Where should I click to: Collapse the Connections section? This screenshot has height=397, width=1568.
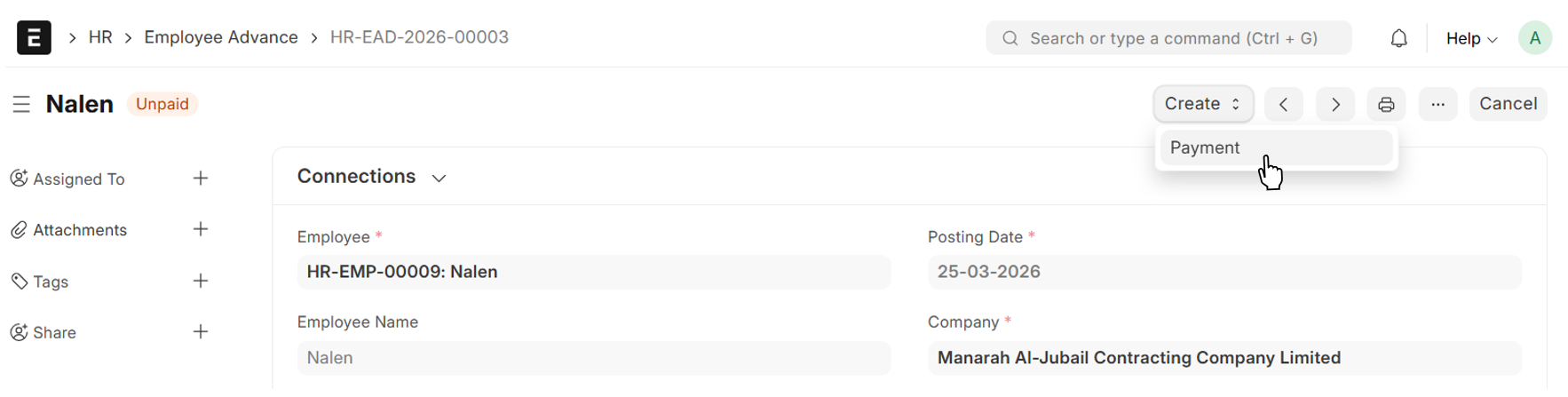(x=439, y=178)
